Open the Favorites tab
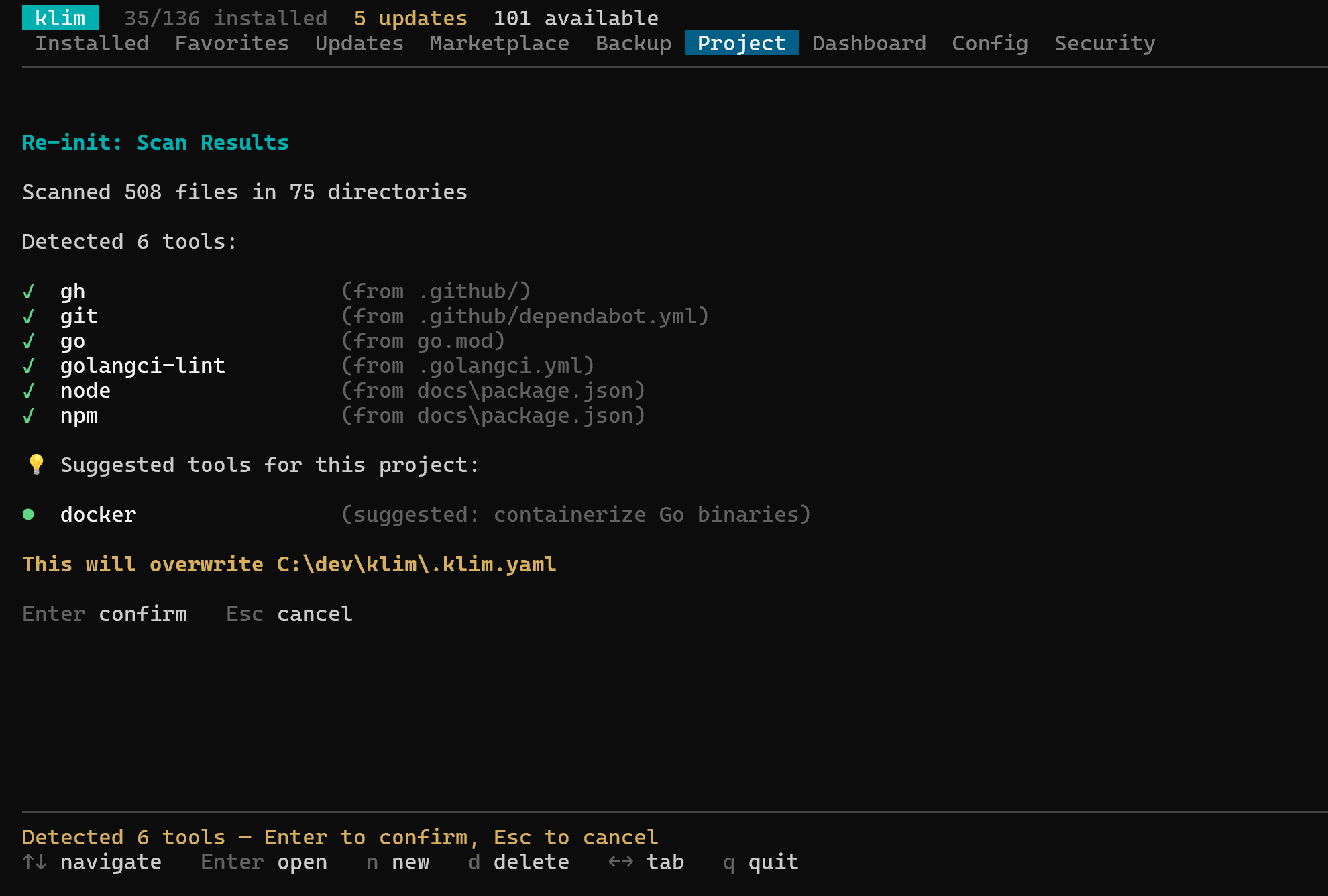This screenshot has height=896, width=1328. point(232,43)
